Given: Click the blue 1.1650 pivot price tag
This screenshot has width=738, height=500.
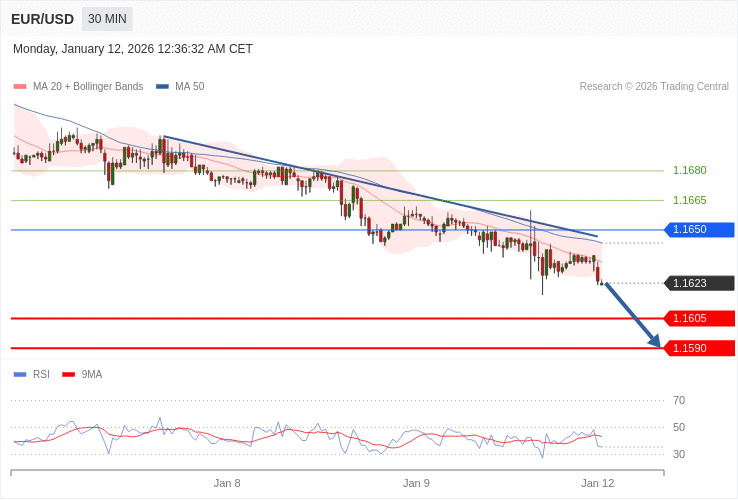Looking at the screenshot, I should pos(699,230).
